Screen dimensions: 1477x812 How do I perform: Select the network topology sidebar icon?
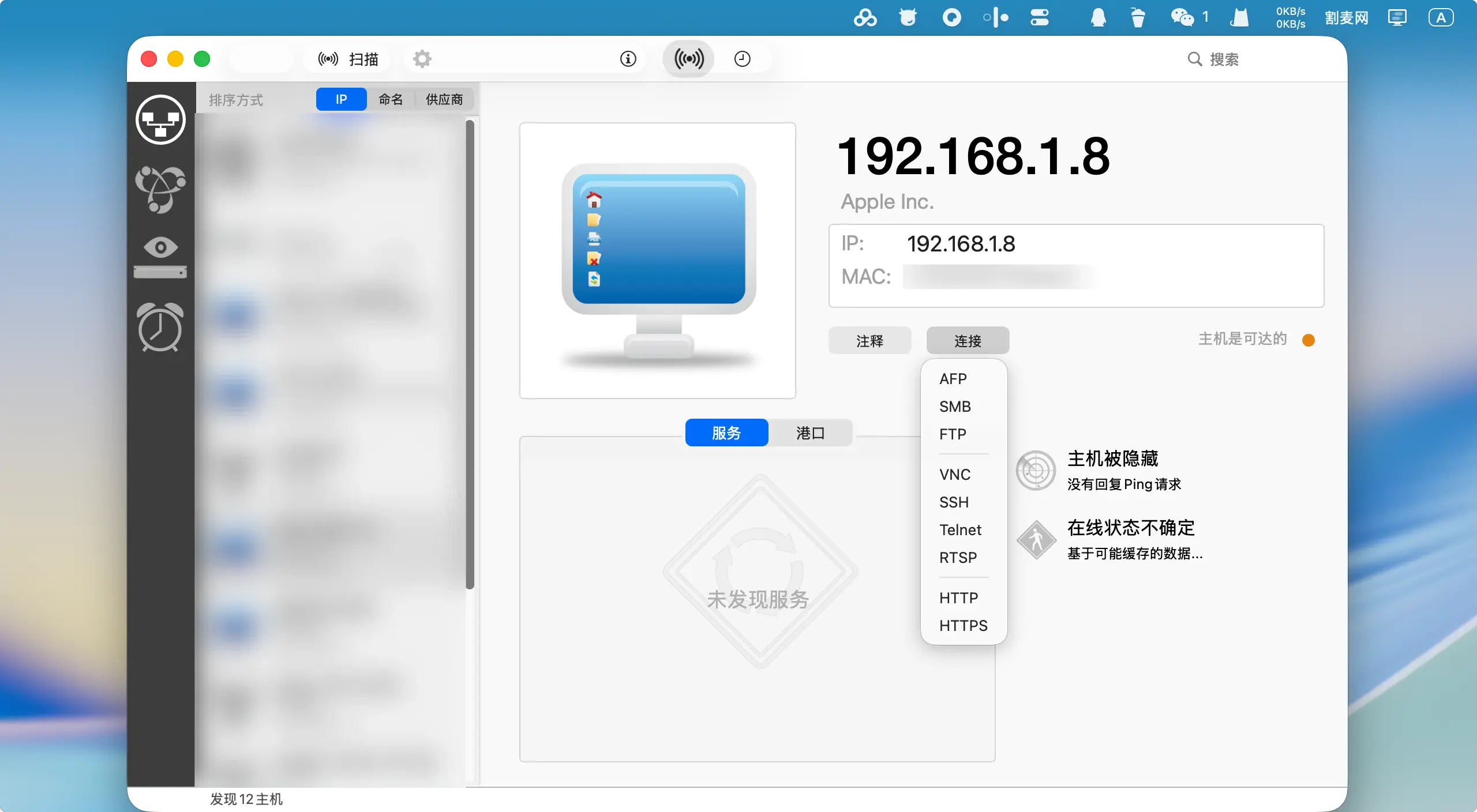[x=160, y=189]
